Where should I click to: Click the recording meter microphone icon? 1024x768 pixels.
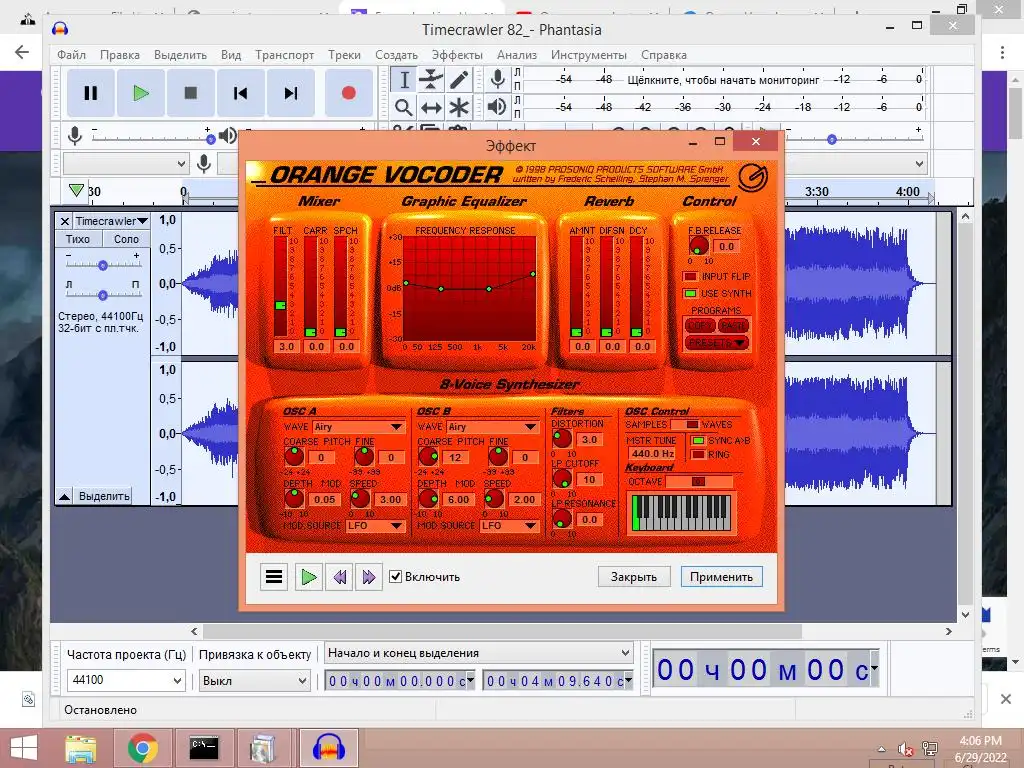pos(498,79)
